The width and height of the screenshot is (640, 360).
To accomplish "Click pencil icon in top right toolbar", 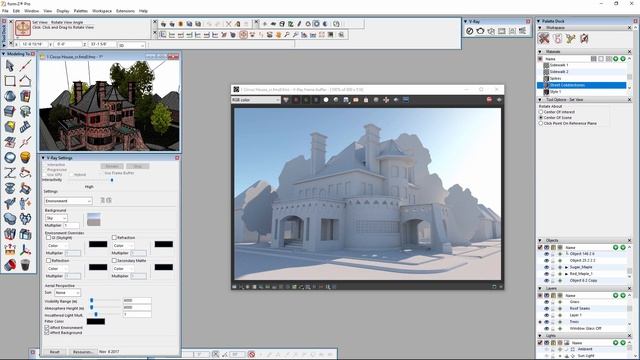I will coord(299,24).
